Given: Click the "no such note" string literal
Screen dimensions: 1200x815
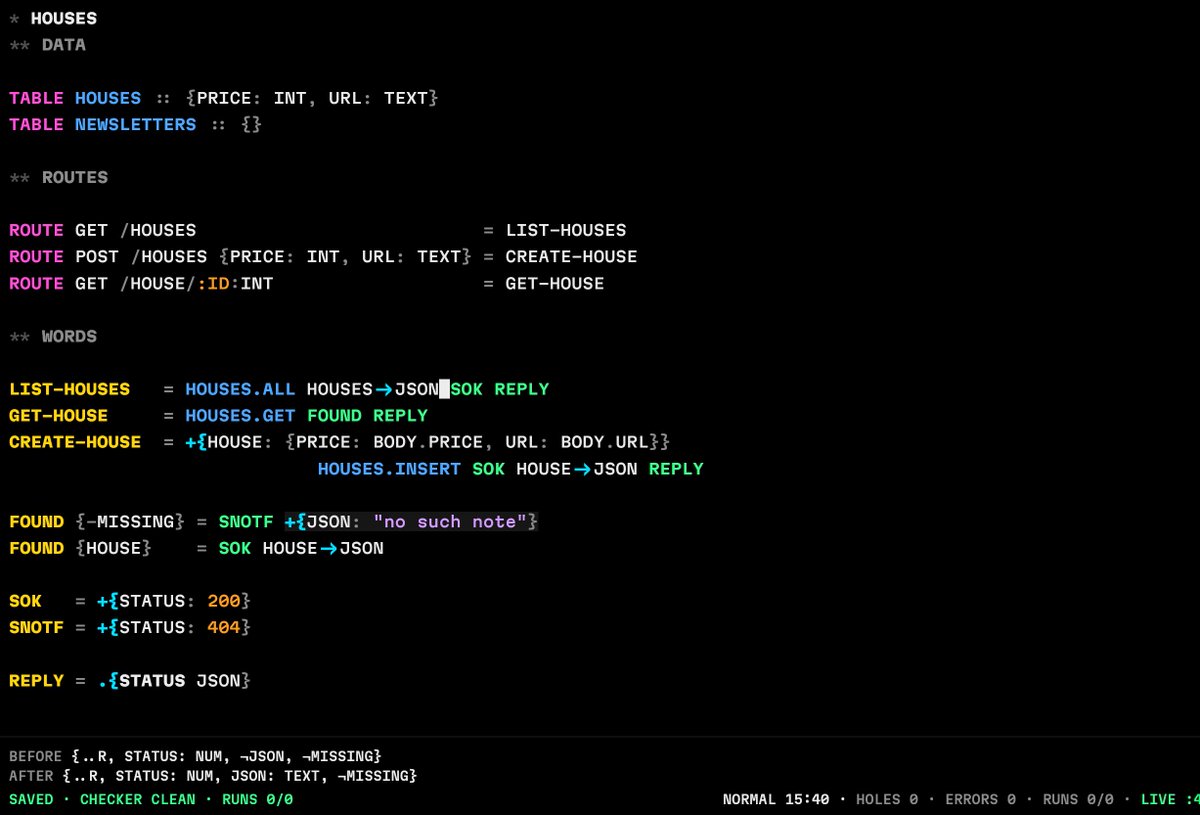Looking at the screenshot, I should tap(450, 521).
